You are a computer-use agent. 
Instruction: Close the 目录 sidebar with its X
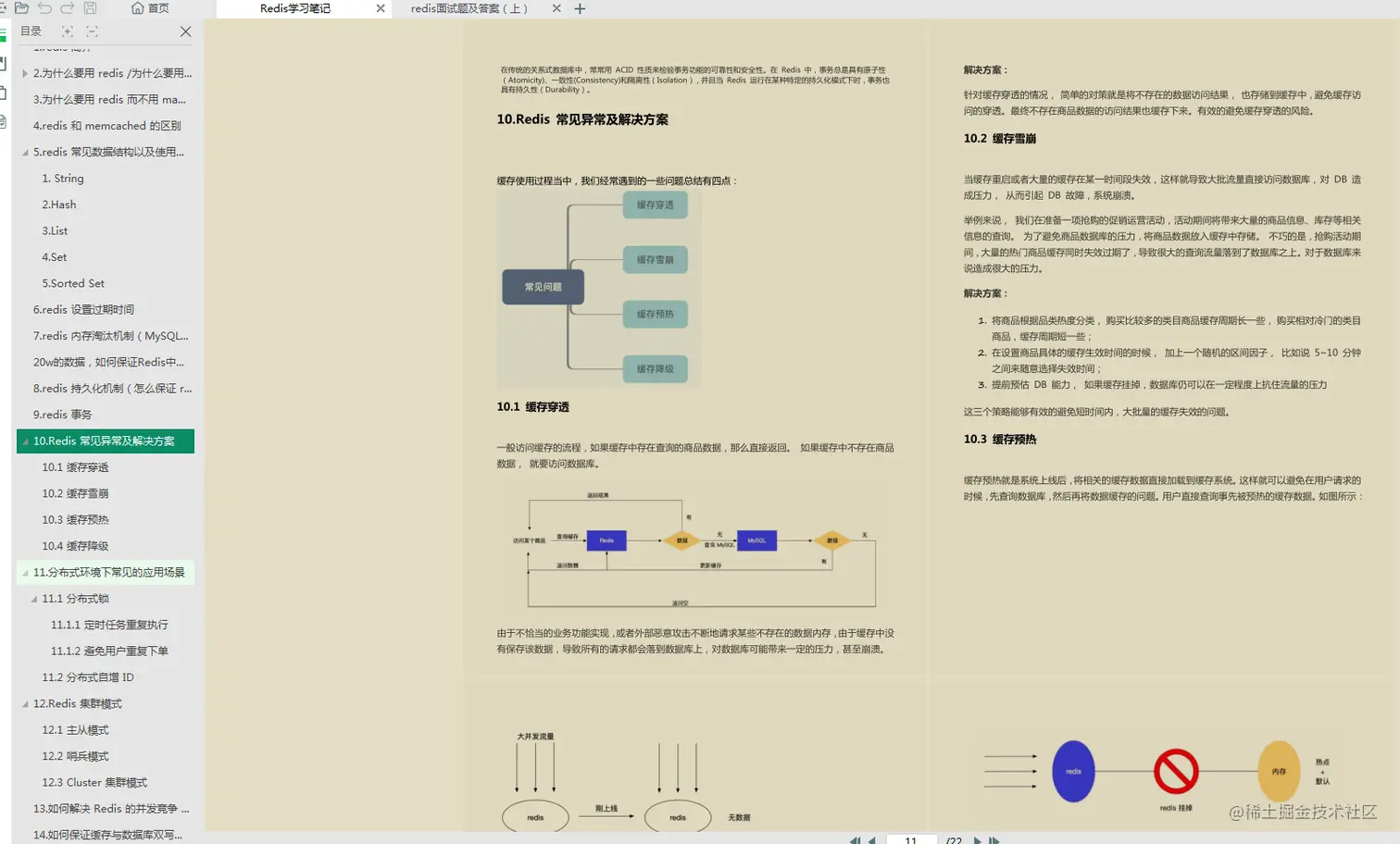tap(185, 31)
